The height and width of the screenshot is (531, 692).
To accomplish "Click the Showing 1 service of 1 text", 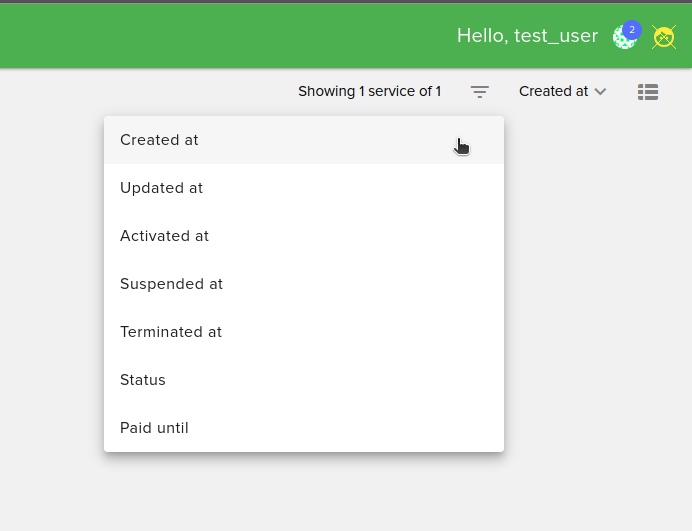I will click(x=369, y=92).
